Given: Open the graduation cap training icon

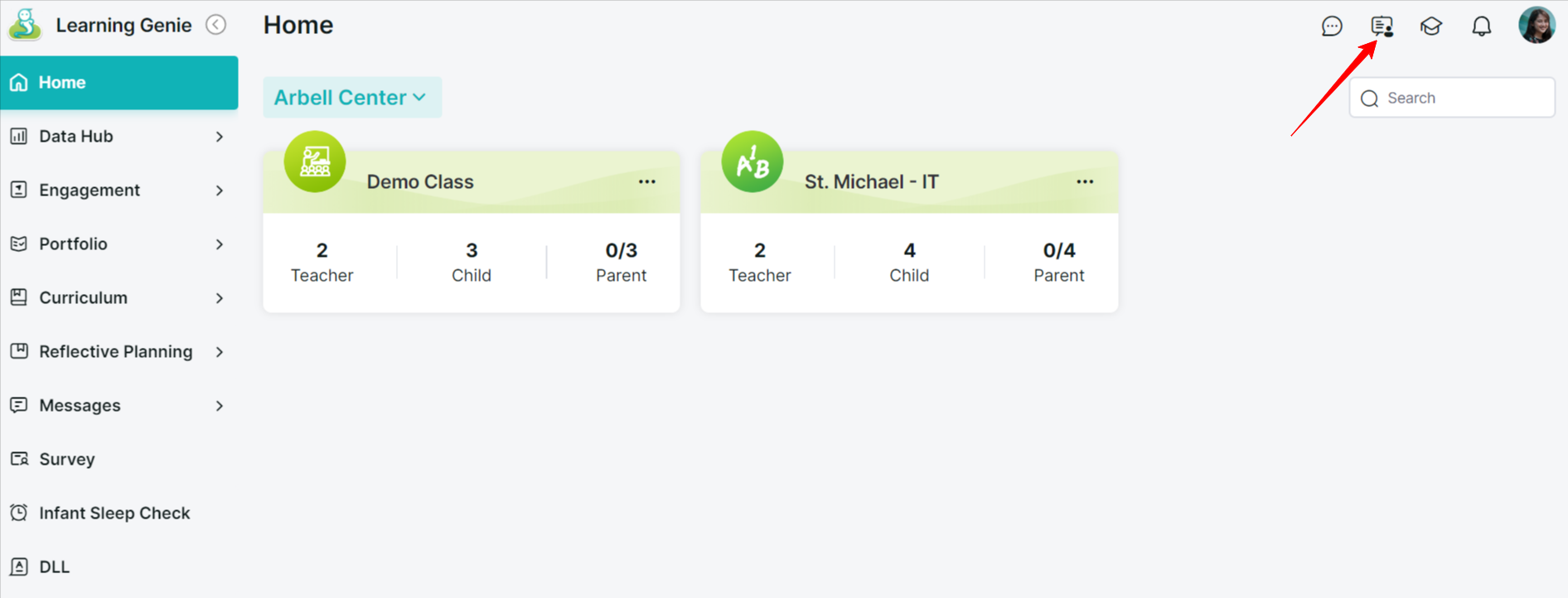Looking at the screenshot, I should [1431, 26].
